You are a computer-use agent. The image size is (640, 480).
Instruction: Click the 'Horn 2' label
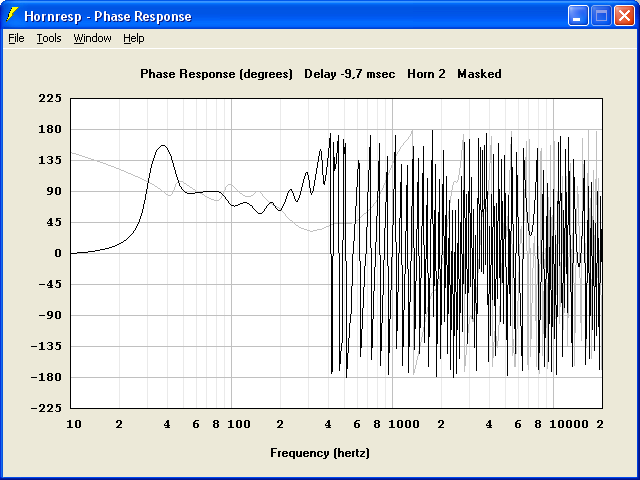(426, 74)
